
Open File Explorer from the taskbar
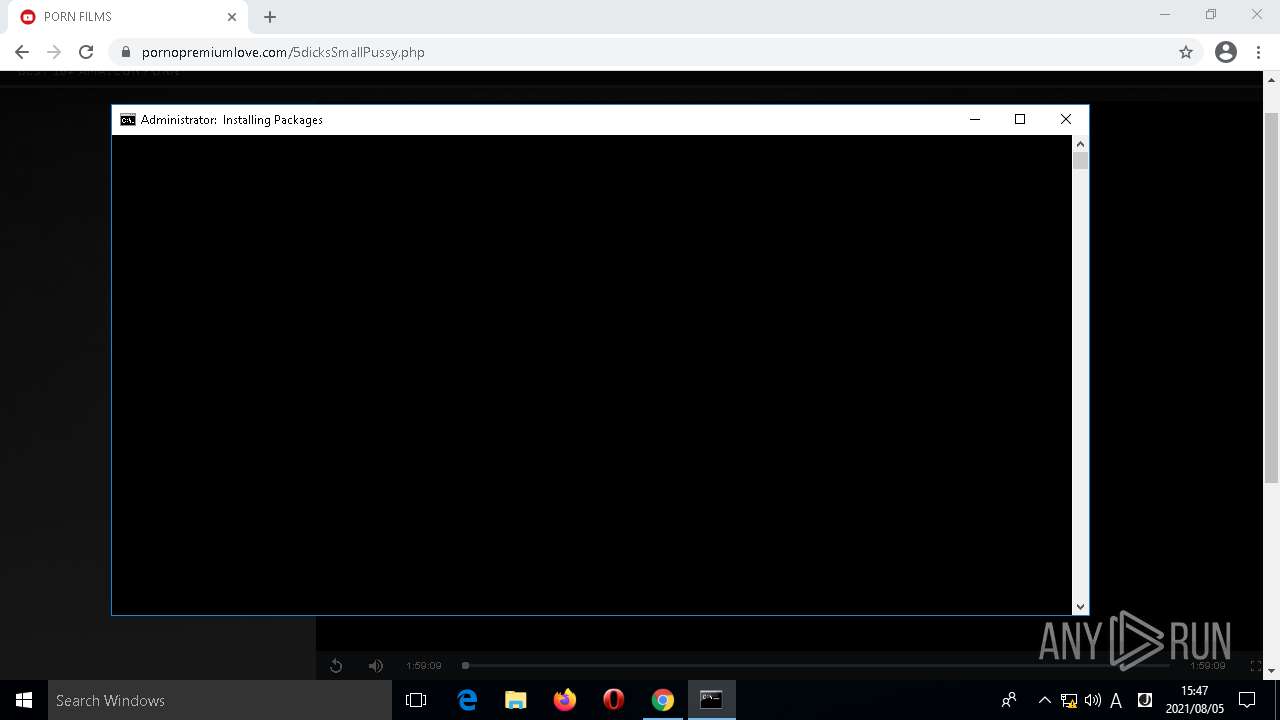pos(516,700)
